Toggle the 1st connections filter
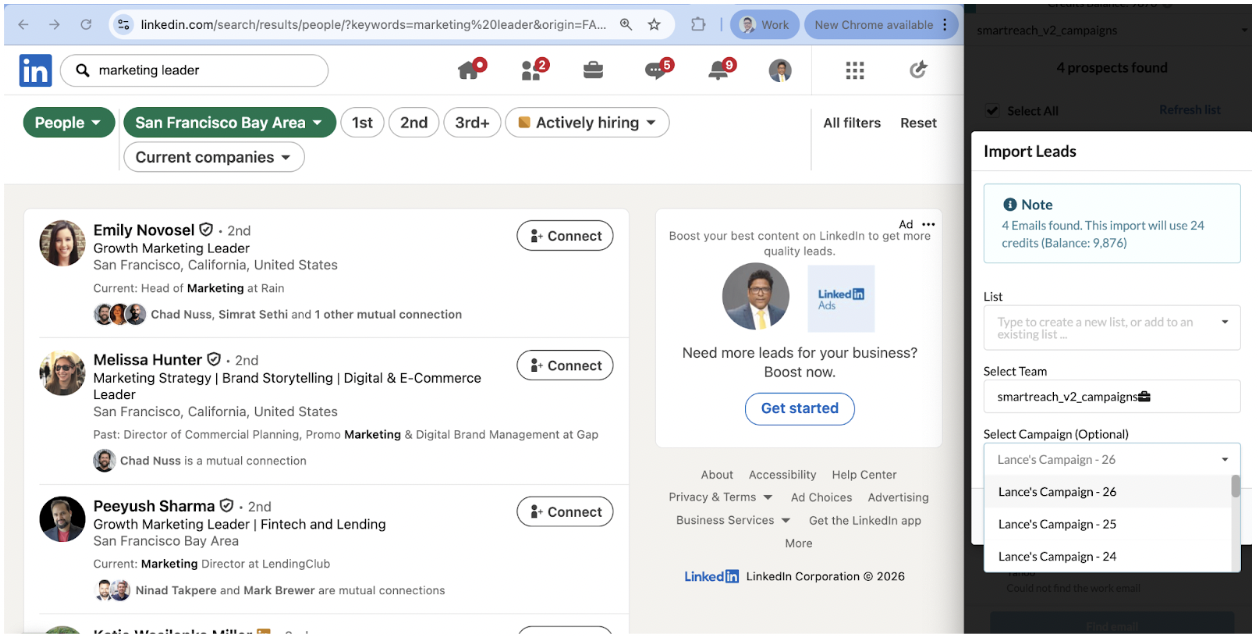The height and width of the screenshot is (636, 1258). click(362, 123)
